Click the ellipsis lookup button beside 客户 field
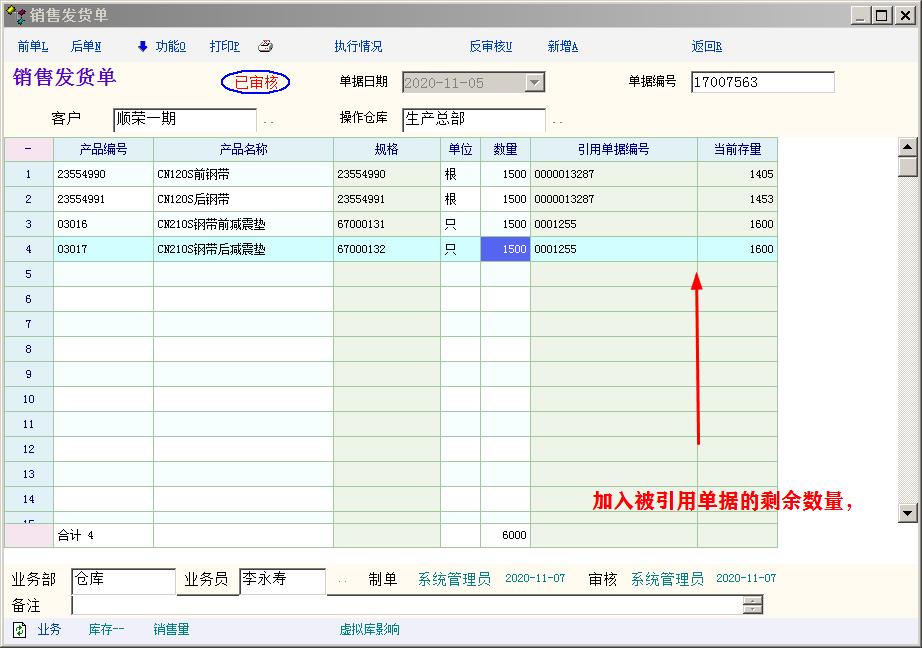Image resolution: width=922 pixels, height=648 pixels. [x=268, y=121]
